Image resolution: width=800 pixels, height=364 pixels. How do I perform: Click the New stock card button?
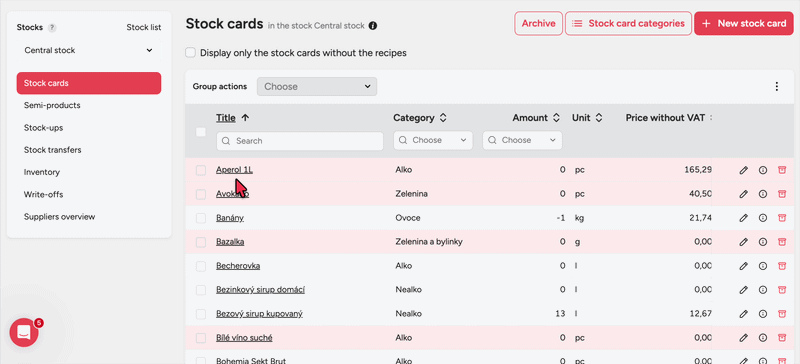pos(743,23)
